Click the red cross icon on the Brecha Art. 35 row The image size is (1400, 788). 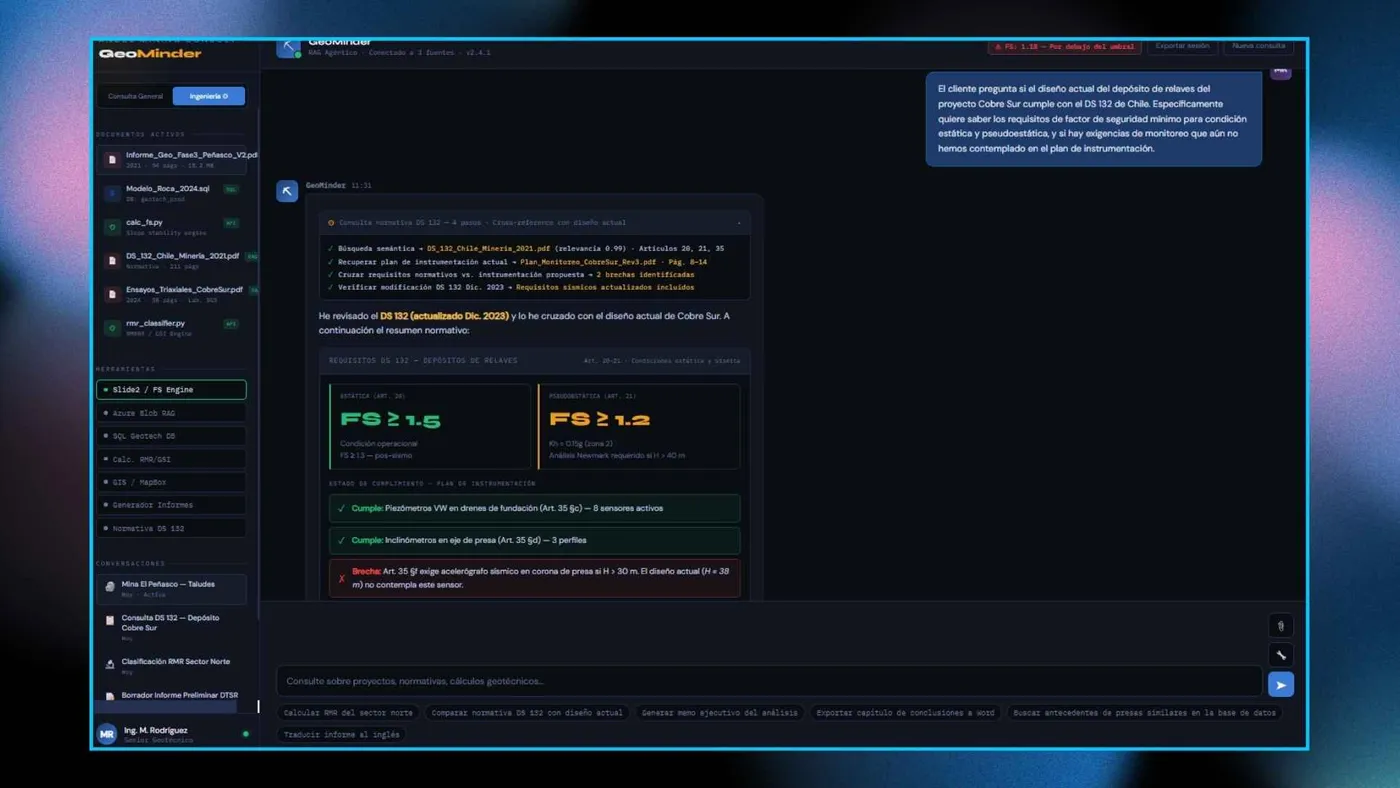click(342, 578)
